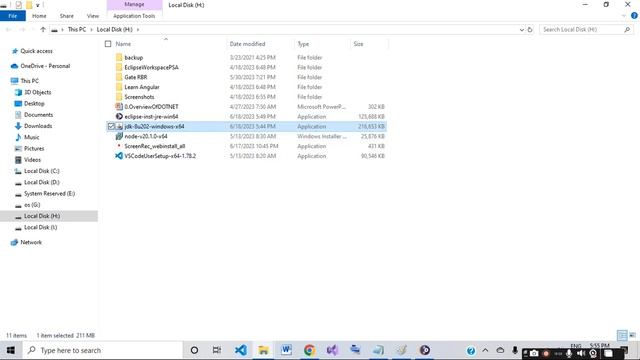Switch to details view layout icon
Image resolution: width=640 pixels, height=360 pixels.
[622, 336]
